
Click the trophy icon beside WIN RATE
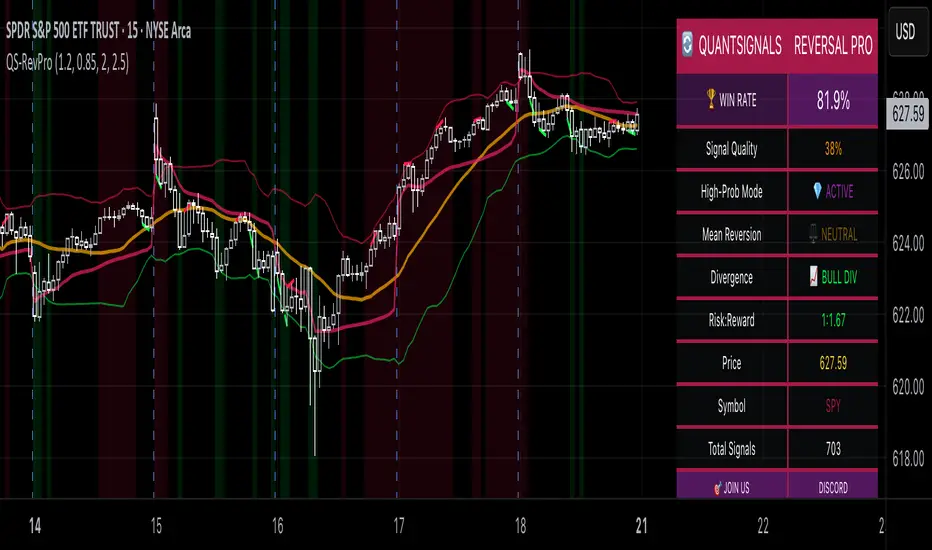pyautogui.click(x=710, y=99)
